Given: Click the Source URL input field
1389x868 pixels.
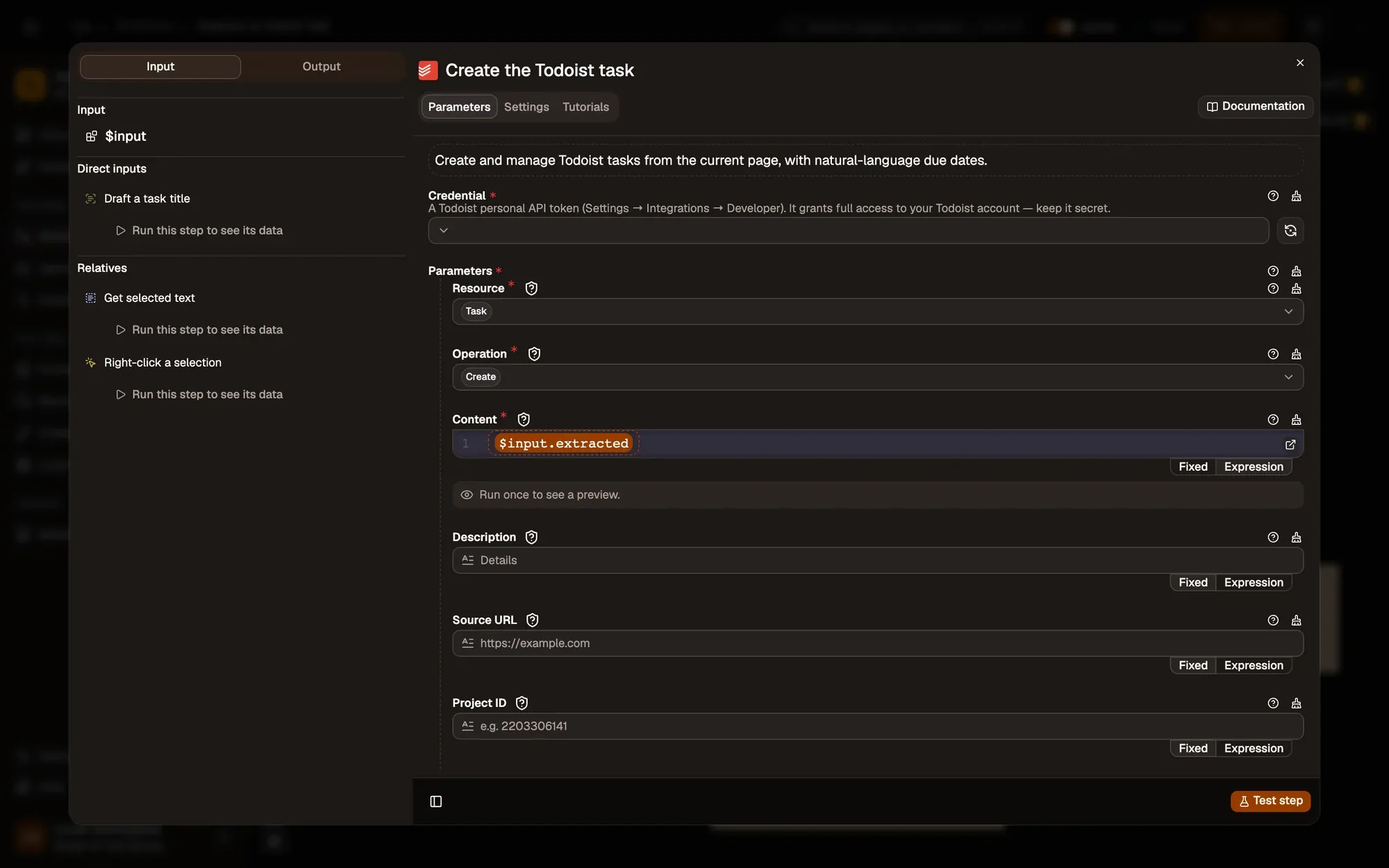Looking at the screenshot, I should (x=878, y=644).
